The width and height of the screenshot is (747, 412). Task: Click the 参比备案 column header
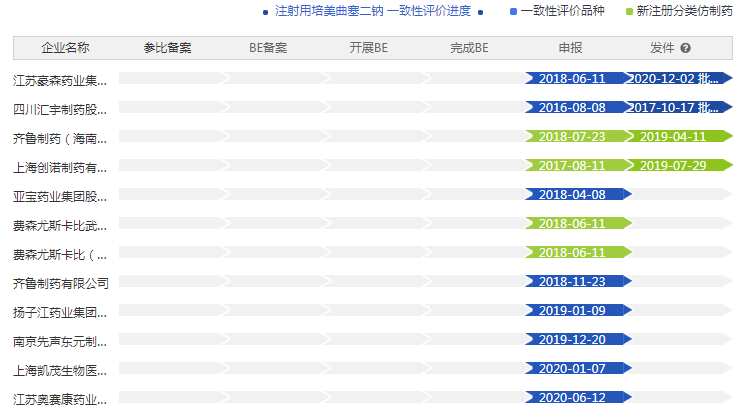(167, 48)
